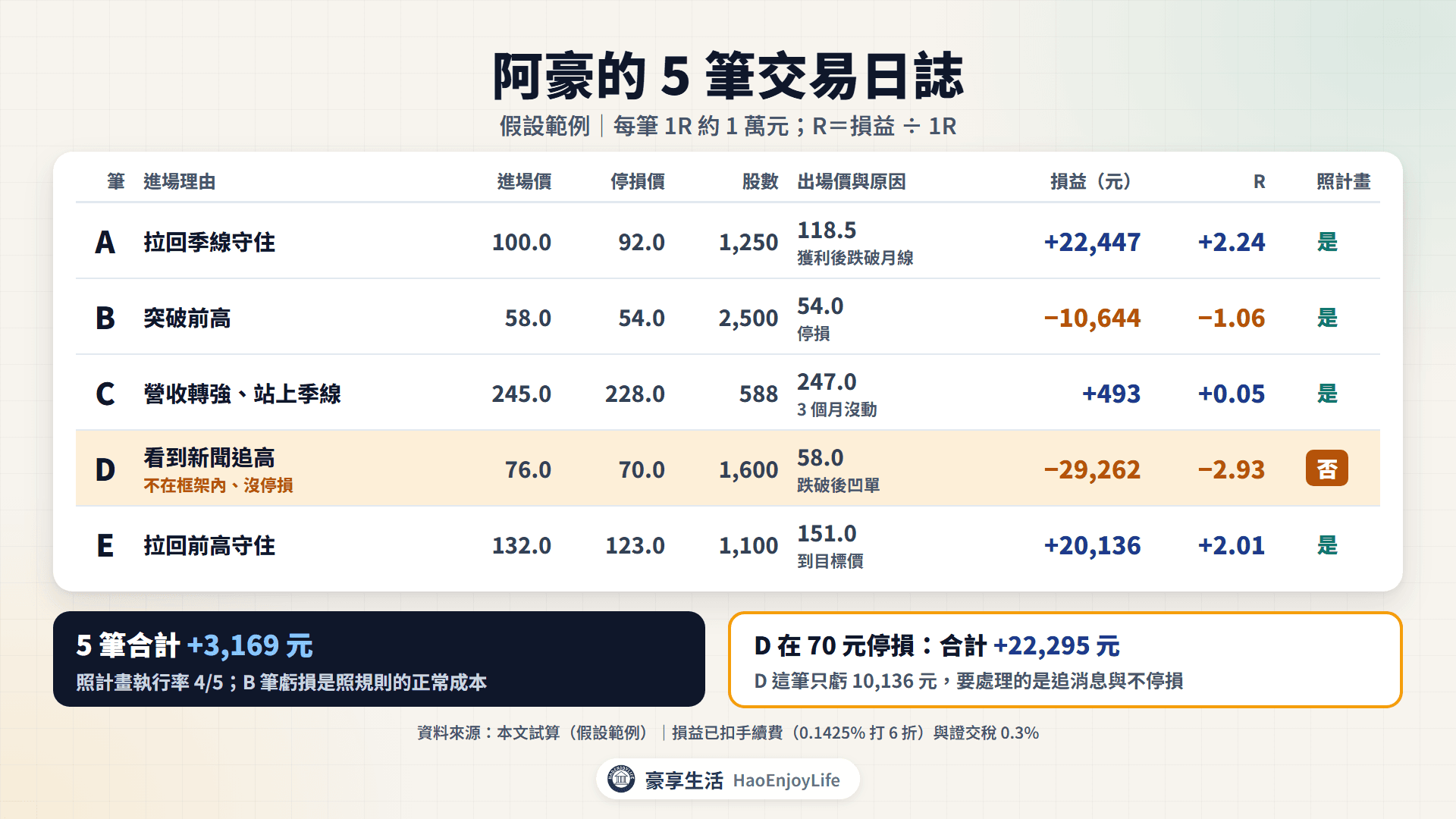Click stop price 70.0
Viewport: 1456px width, 819px height.
click(x=642, y=469)
